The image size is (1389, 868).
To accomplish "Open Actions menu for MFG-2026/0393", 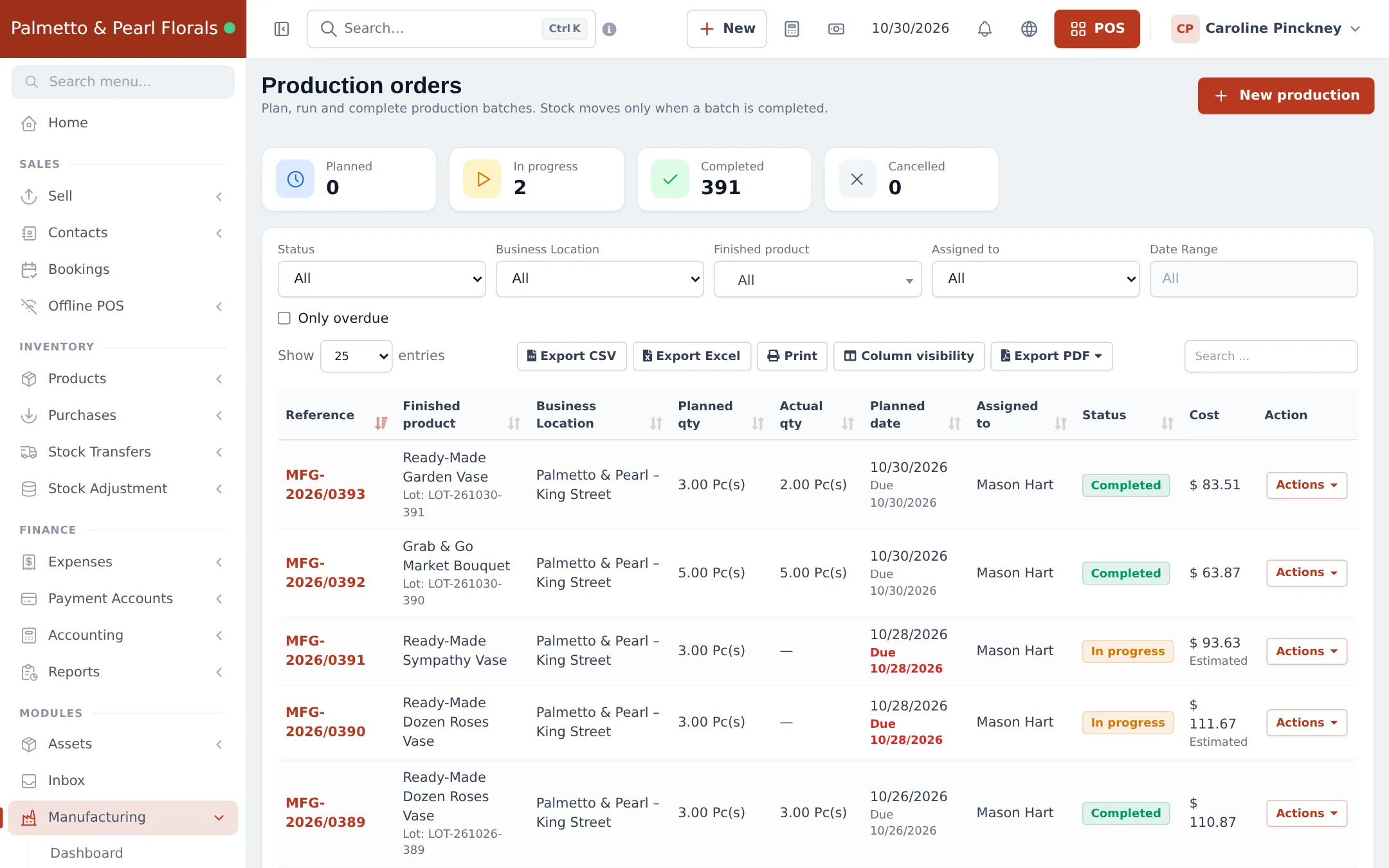I will (x=1306, y=485).
